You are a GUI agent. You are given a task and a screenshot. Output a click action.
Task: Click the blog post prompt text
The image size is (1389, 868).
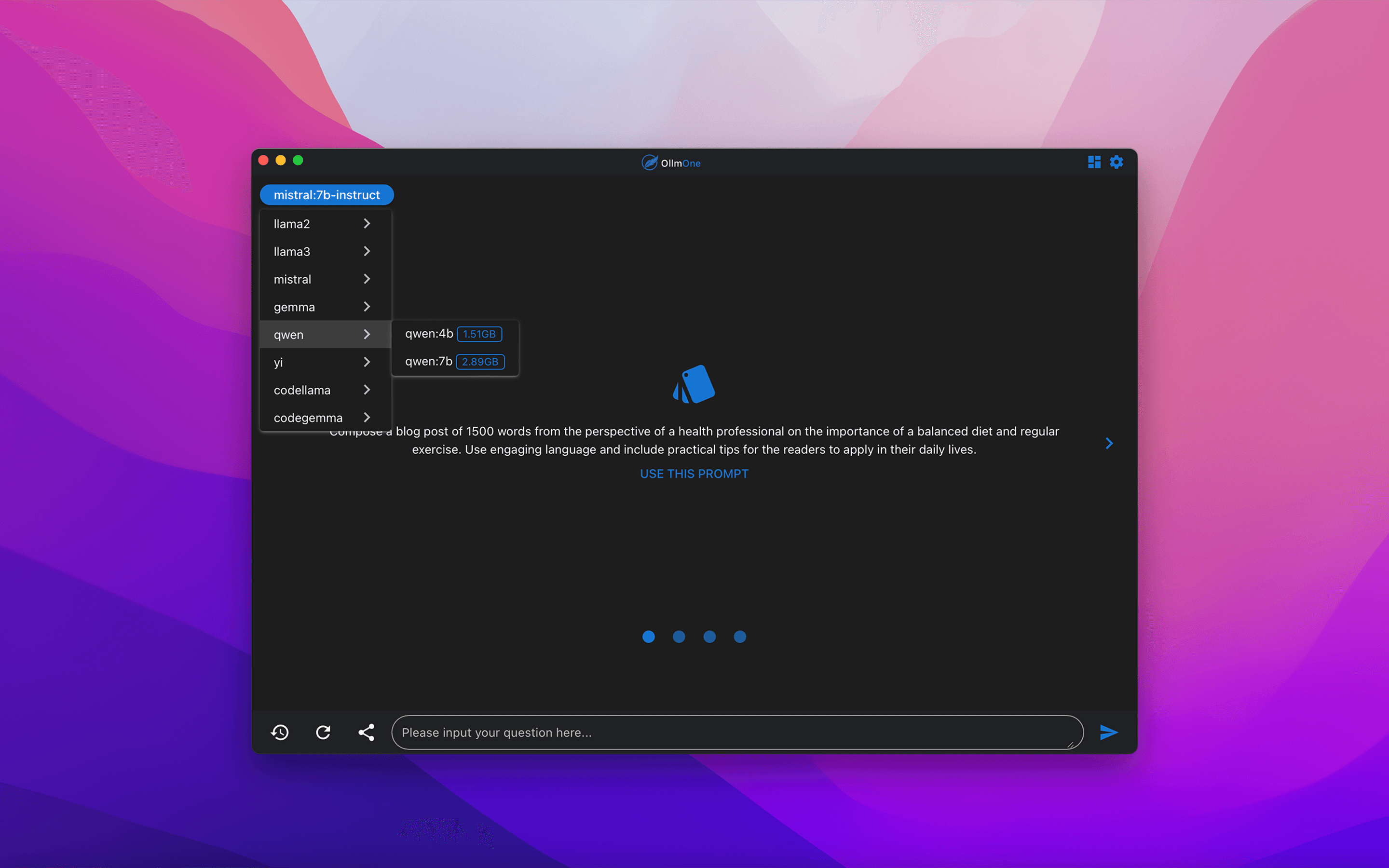(x=694, y=440)
